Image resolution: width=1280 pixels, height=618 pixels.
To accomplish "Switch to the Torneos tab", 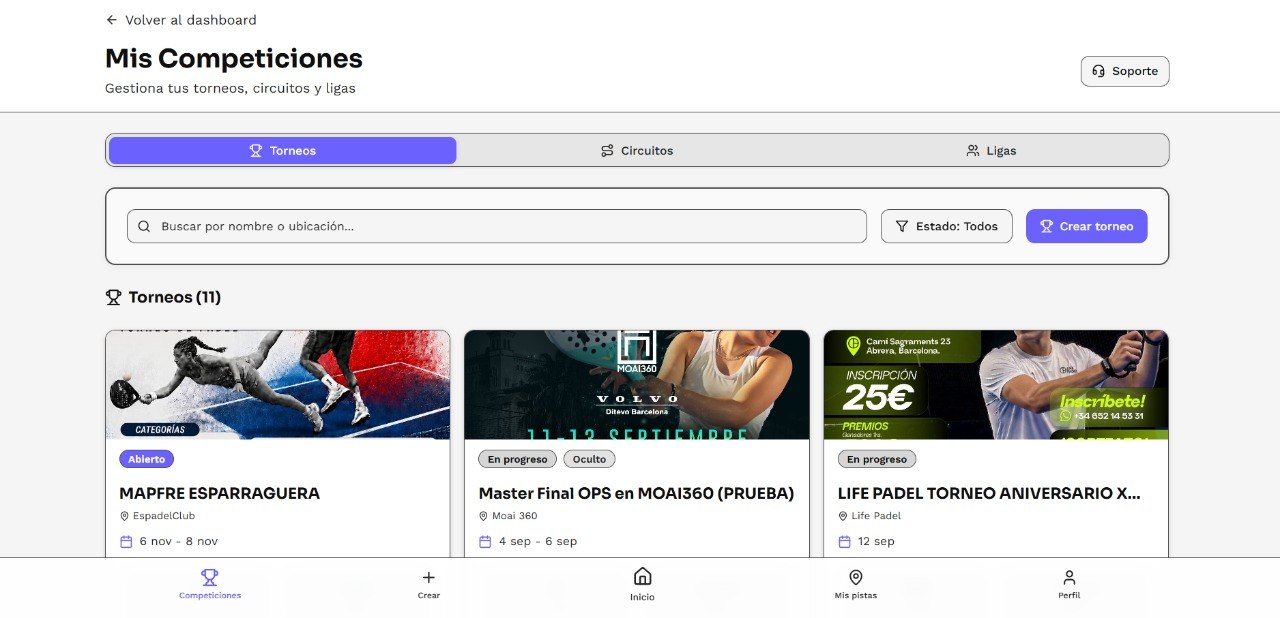I will (282, 151).
